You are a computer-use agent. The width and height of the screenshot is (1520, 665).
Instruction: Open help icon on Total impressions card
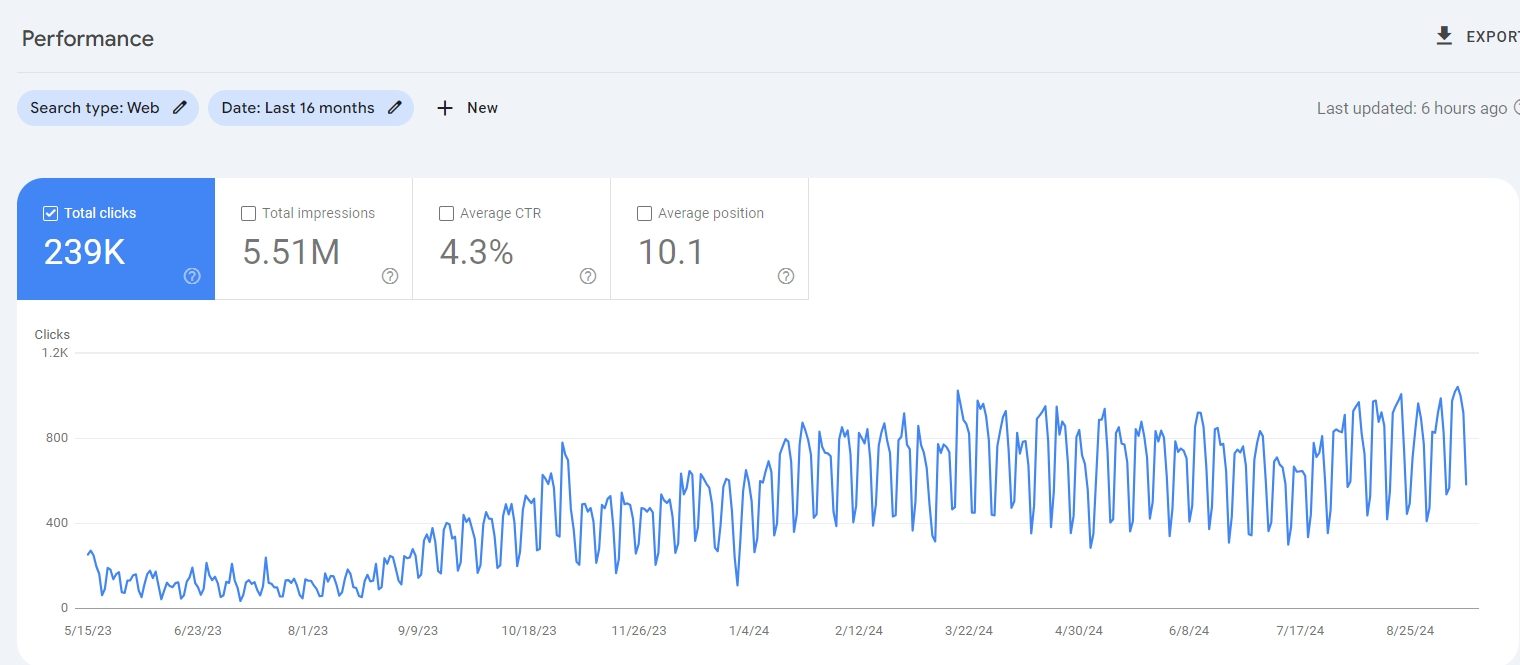click(x=390, y=276)
